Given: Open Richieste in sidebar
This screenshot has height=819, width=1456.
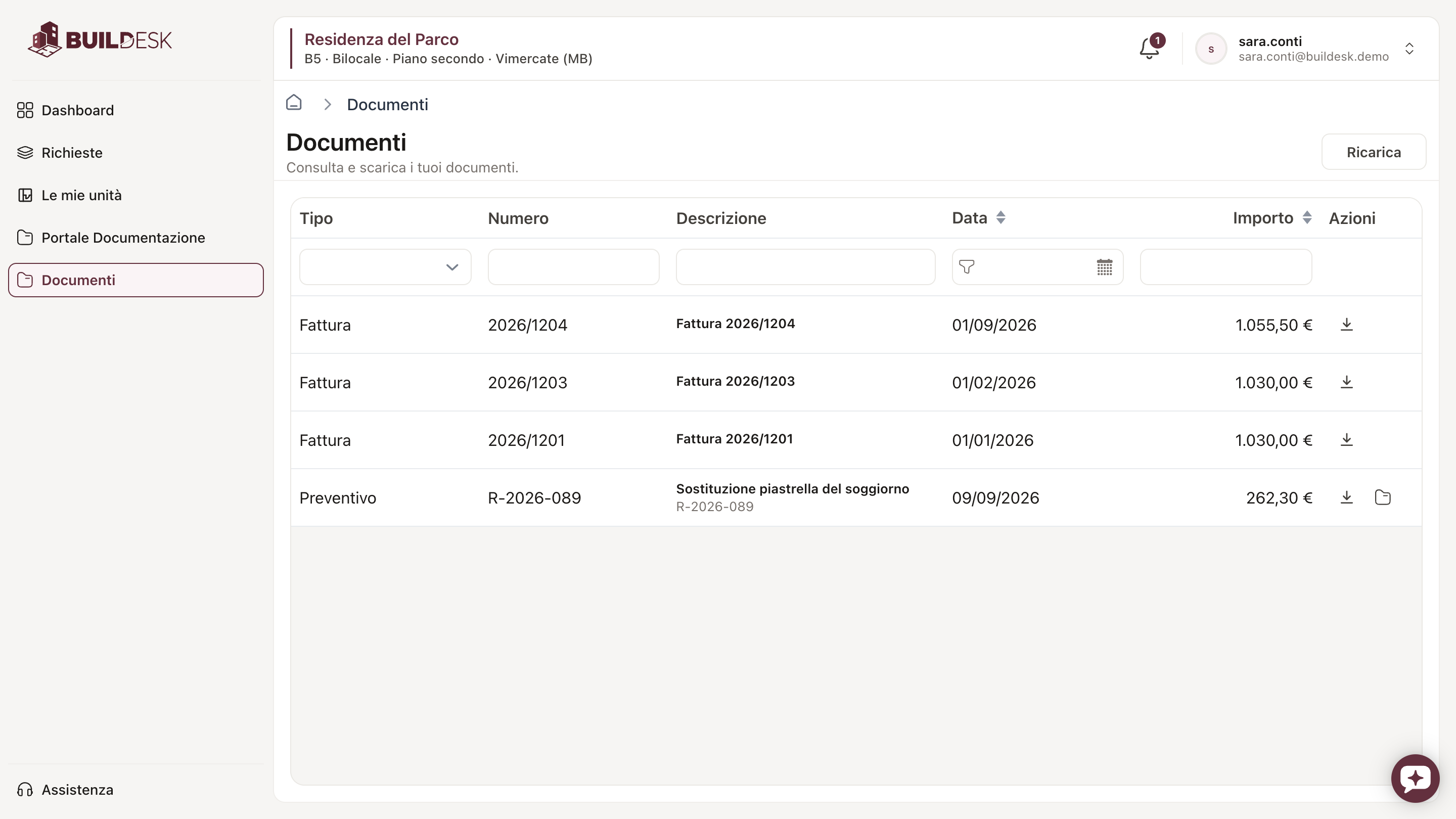Looking at the screenshot, I should click(x=135, y=153).
